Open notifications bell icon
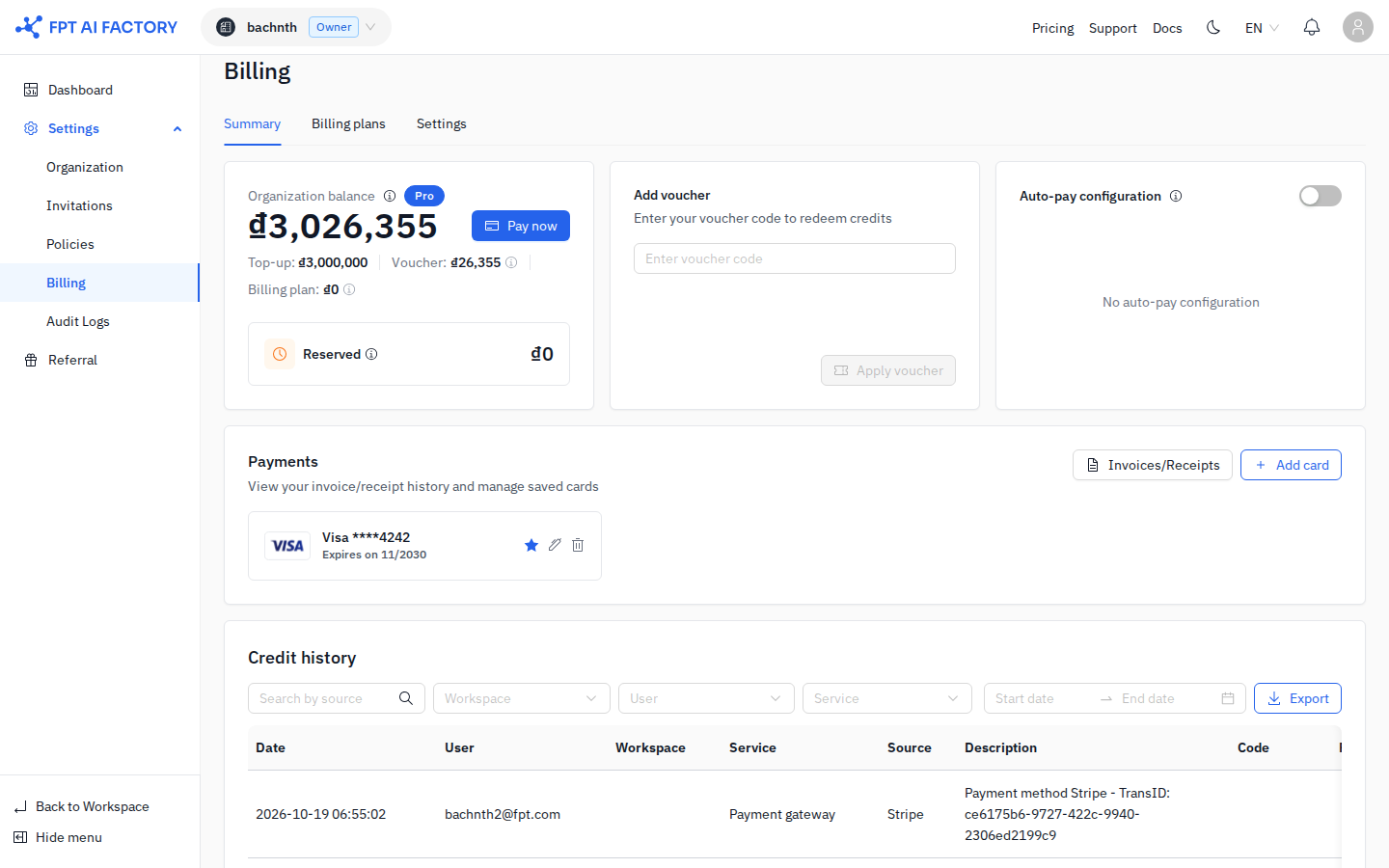Image resolution: width=1389 pixels, height=868 pixels. [x=1312, y=27]
